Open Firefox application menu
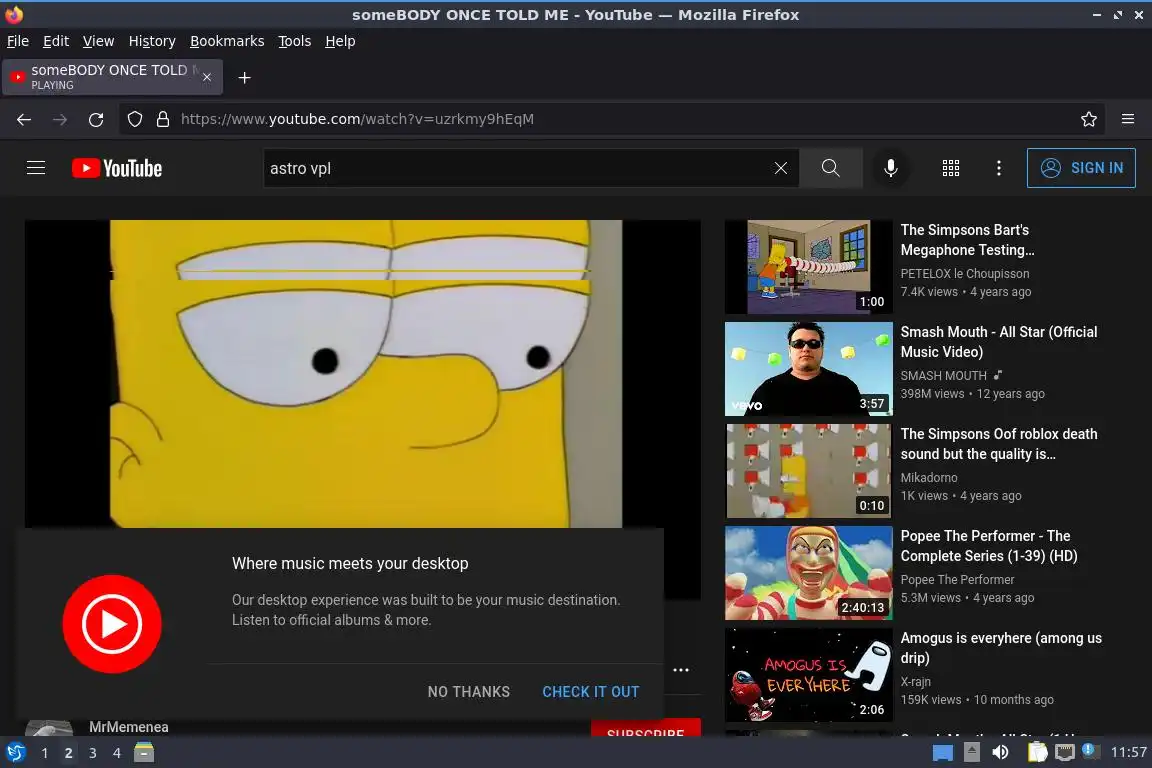This screenshot has width=1152, height=768. (1128, 119)
